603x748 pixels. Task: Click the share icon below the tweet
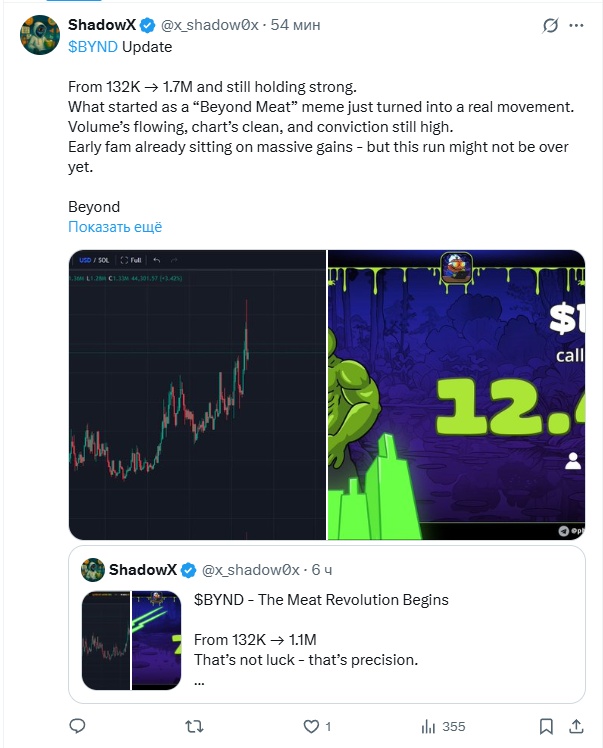tap(579, 725)
